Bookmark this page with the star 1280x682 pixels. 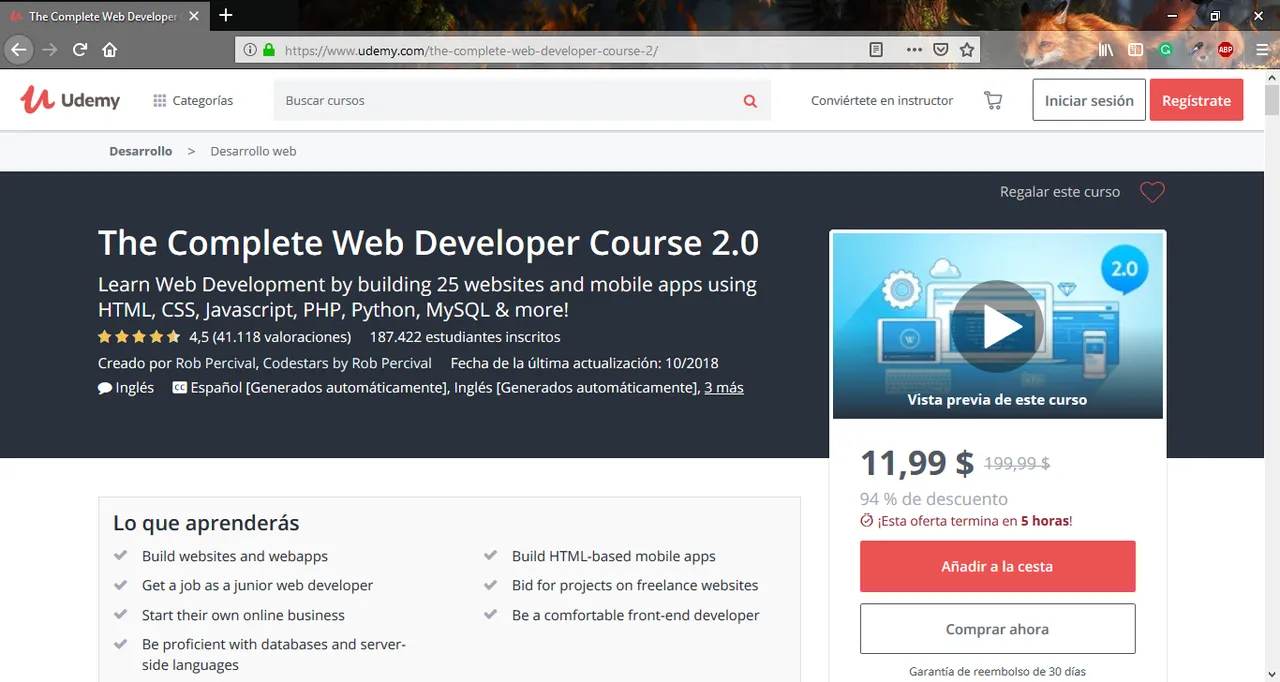click(x=967, y=49)
